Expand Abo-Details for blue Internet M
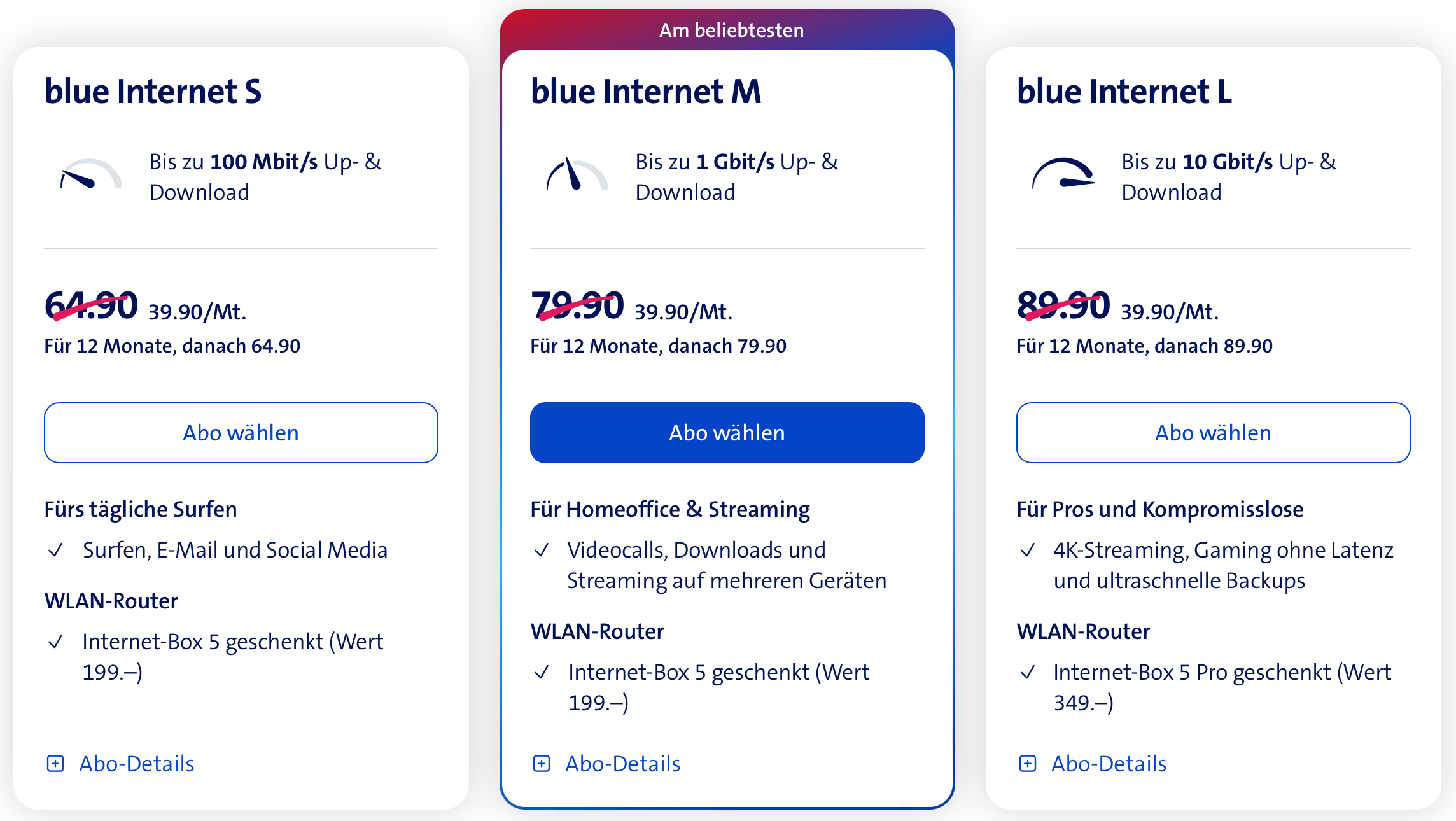 pos(624,763)
